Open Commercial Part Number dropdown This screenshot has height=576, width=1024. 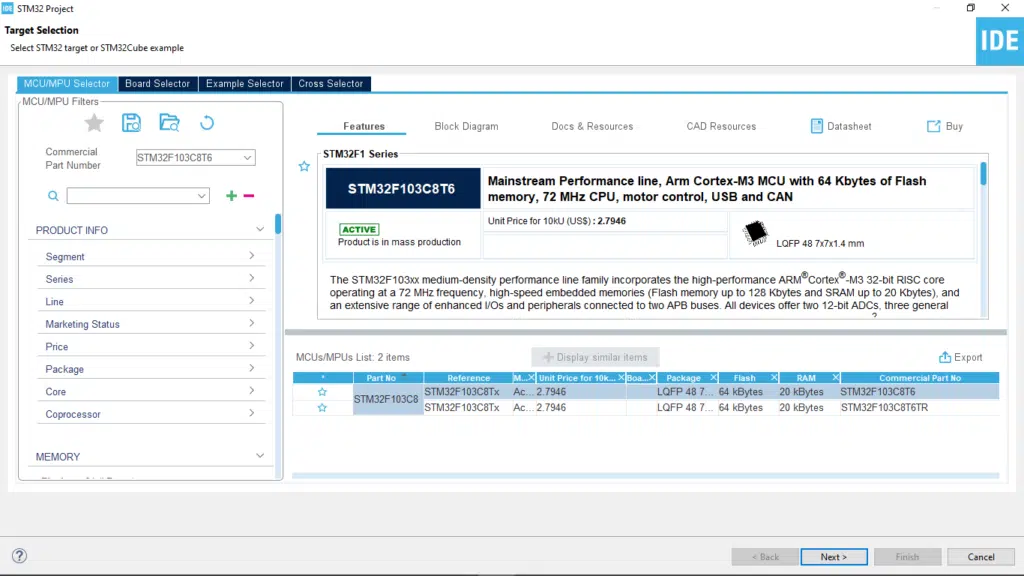coord(248,157)
